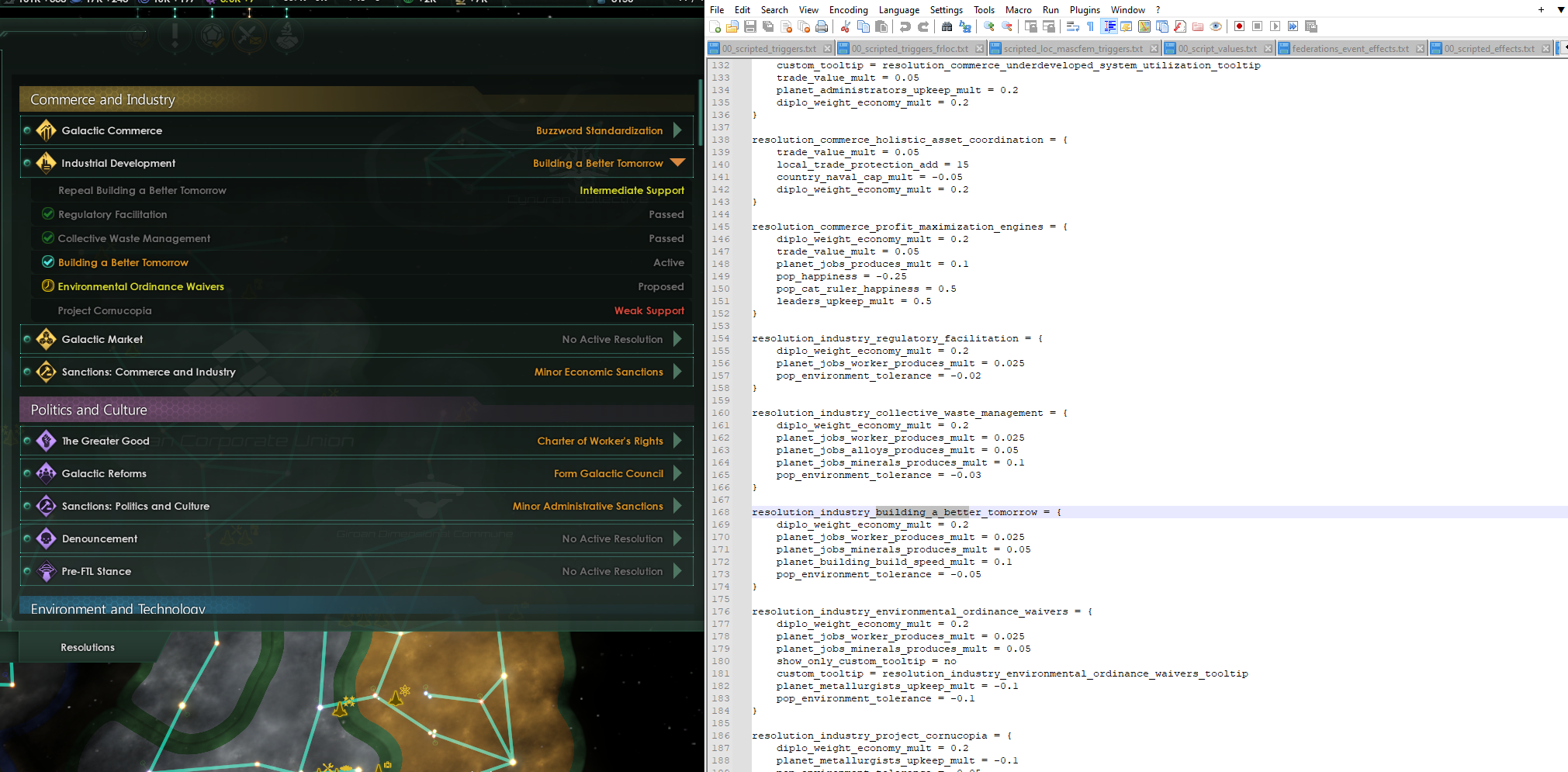Toggle file monitoring eye icon
Screen dimensions: 1568x772
[x=1216, y=26]
